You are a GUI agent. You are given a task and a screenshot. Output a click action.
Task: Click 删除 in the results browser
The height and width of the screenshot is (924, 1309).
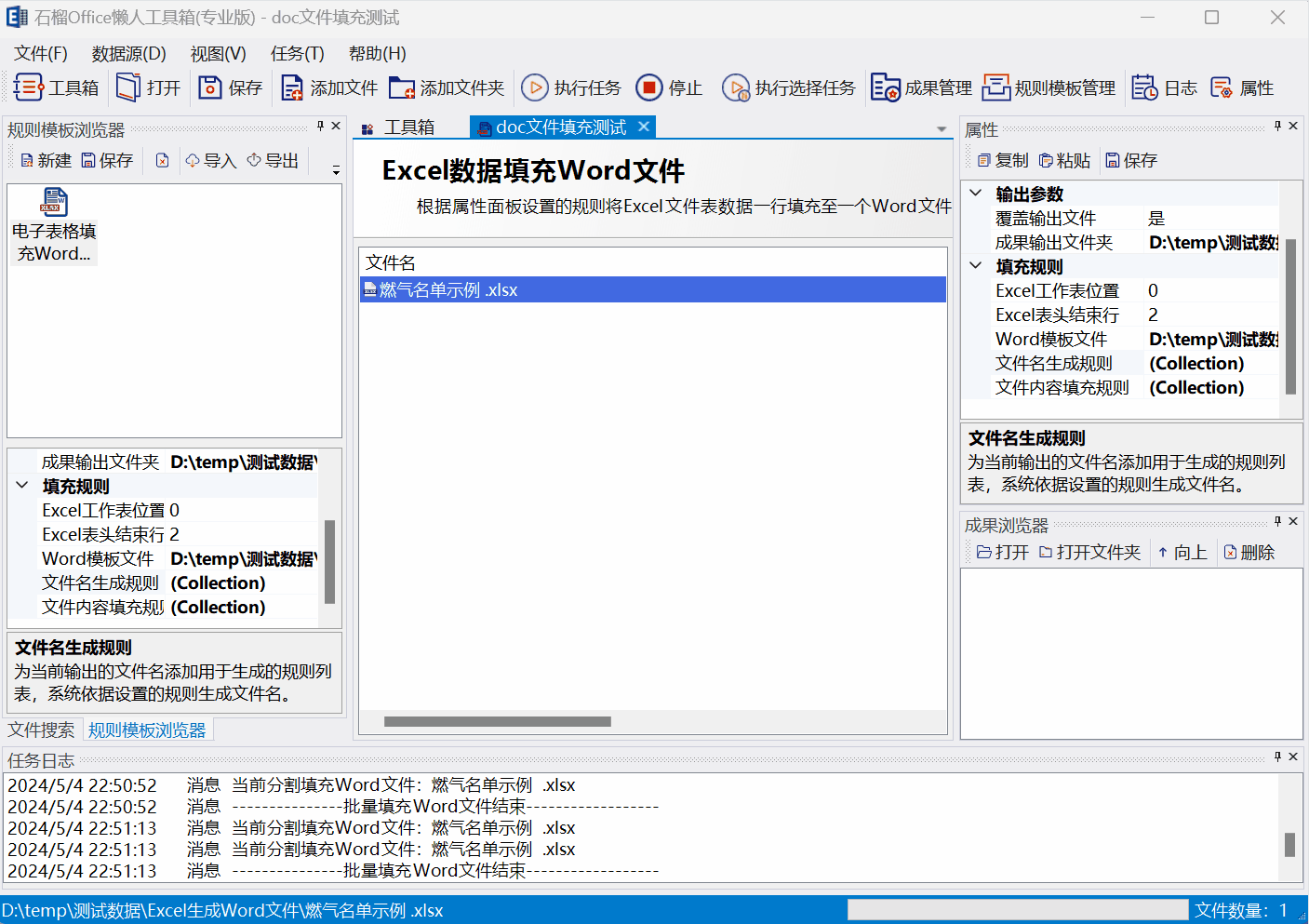[x=1249, y=552]
